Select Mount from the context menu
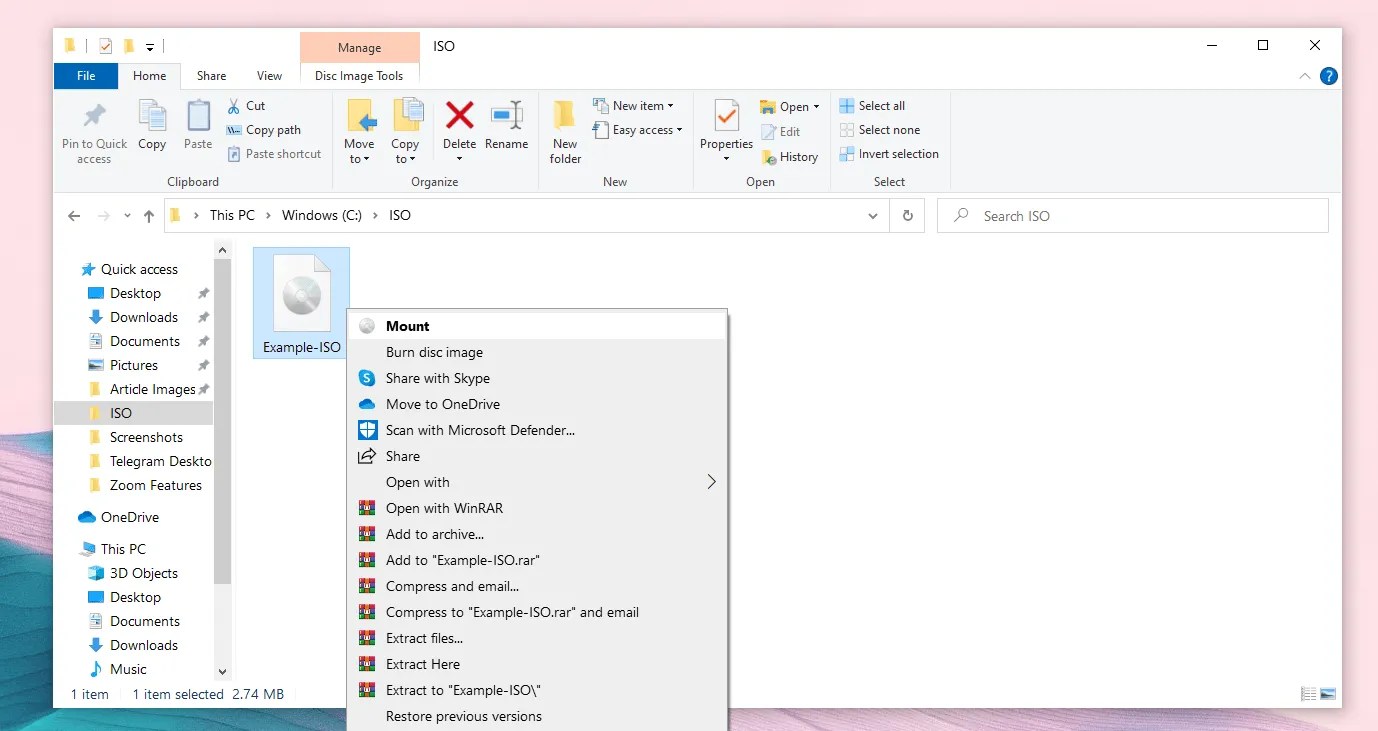1378x731 pixels. (x=406, y=326)
